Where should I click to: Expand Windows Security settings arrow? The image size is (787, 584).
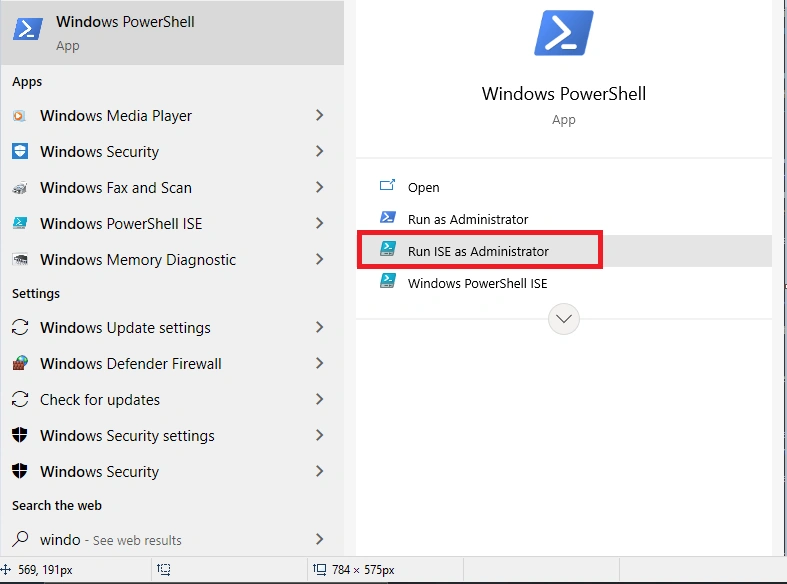coord(320,435)
